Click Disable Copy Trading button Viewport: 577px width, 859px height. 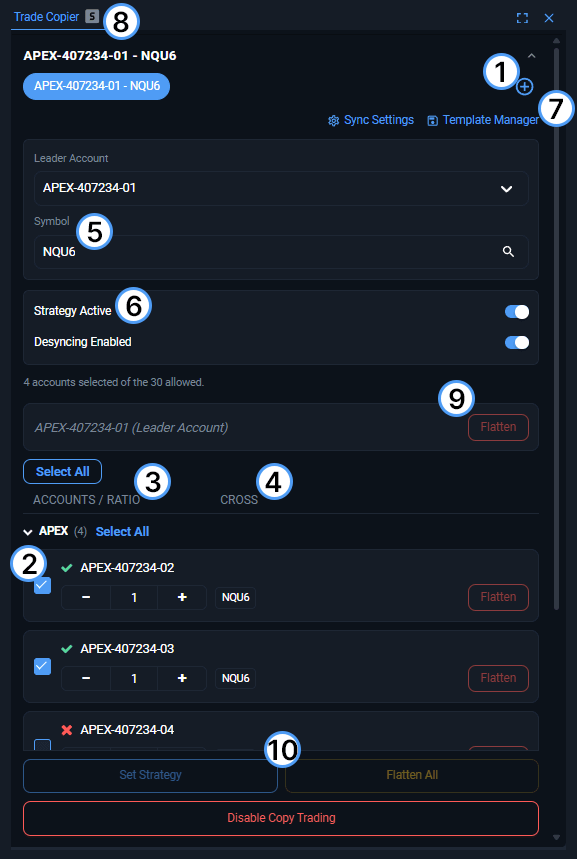tap(281, 818)
